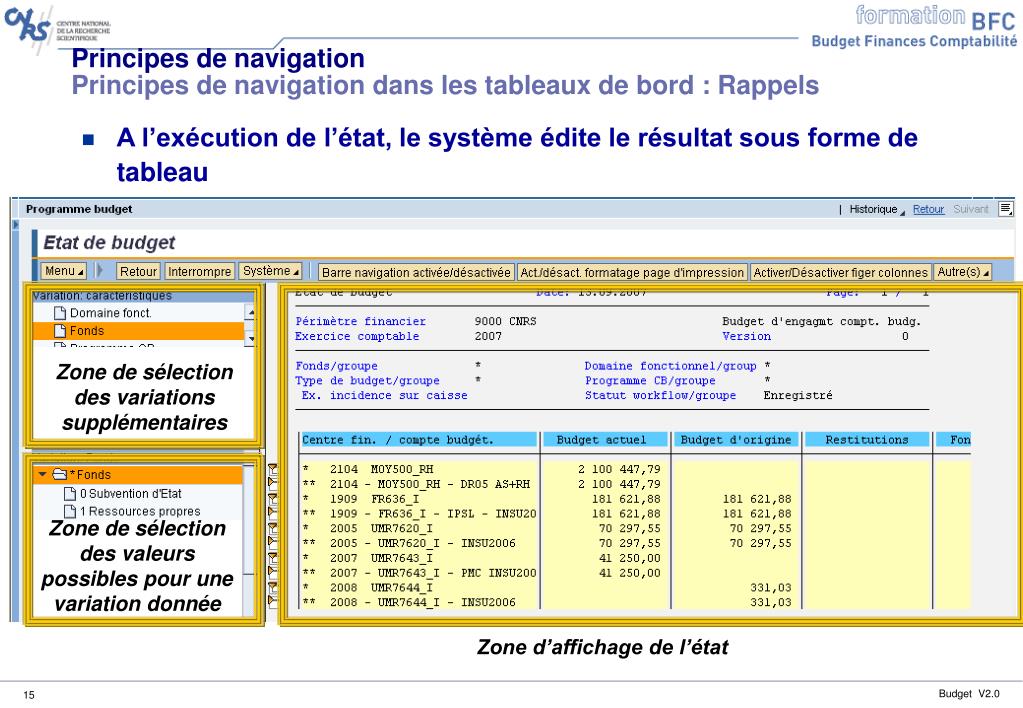
Task: Select 'Domaine fonct.' in the variation list
Action: 110,313
